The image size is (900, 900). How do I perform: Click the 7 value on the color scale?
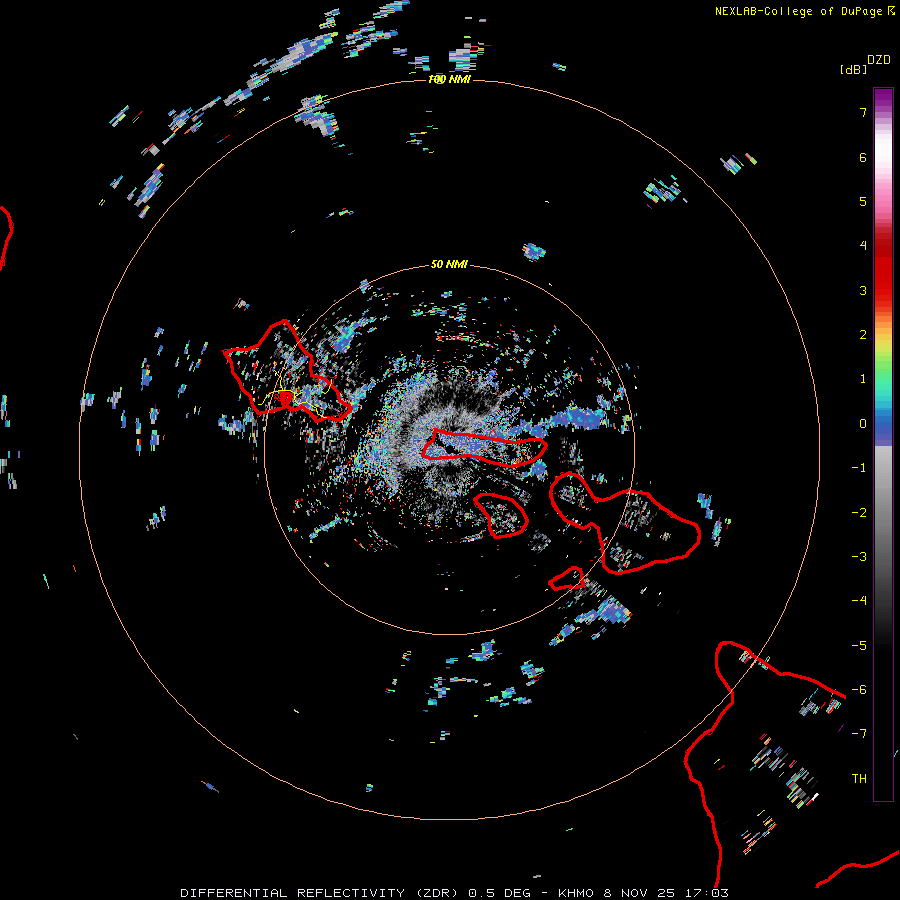(x=863, y=112)
